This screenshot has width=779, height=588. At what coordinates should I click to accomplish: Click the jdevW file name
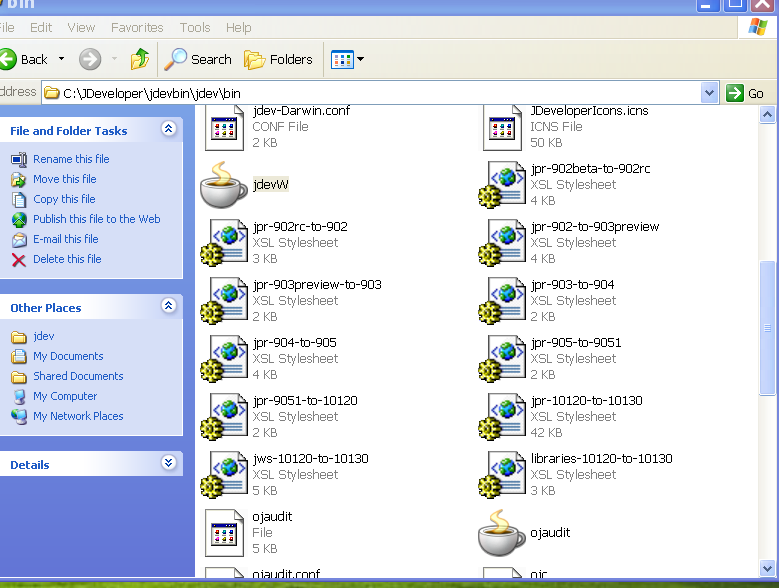[271, 185]
